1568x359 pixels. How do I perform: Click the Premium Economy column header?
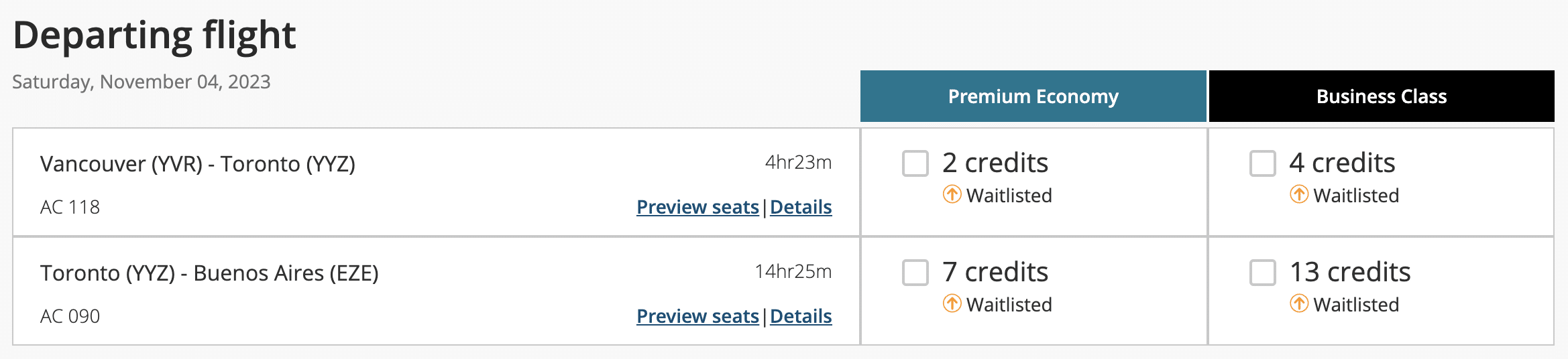pos(1033,96)
